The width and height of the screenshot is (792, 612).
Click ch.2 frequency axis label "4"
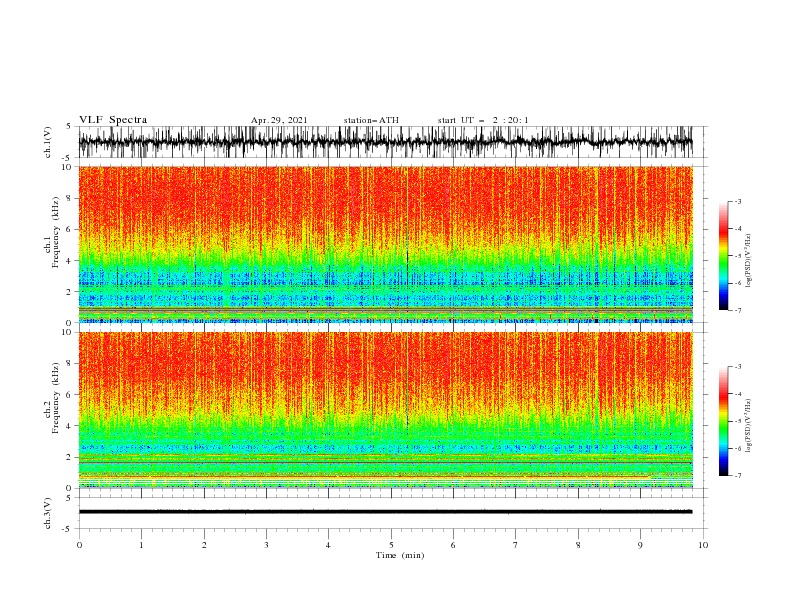click(x=69, y=426)
